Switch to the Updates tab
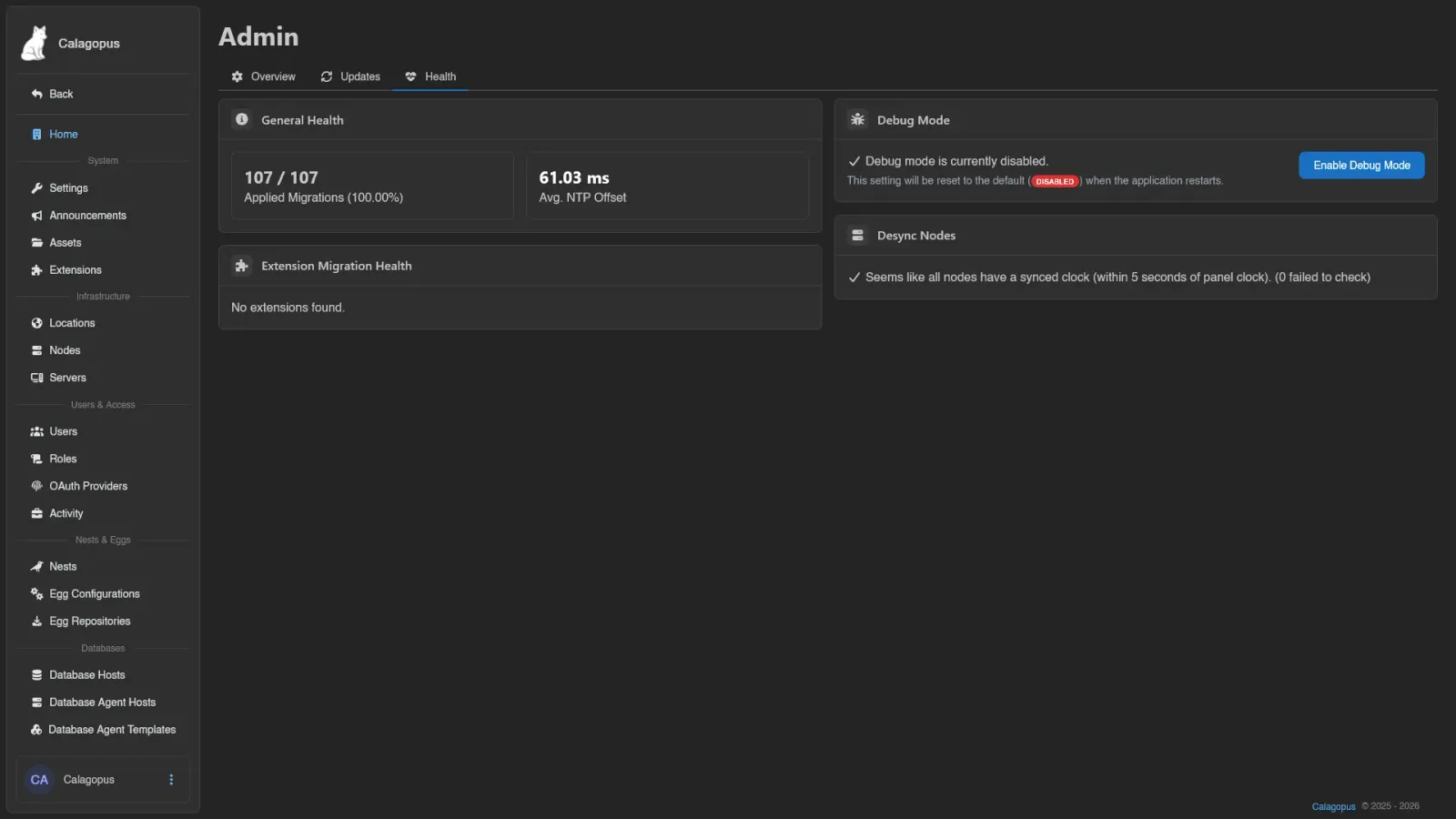Viewport: 1456px width, 819px height. (x=350, y=76)
